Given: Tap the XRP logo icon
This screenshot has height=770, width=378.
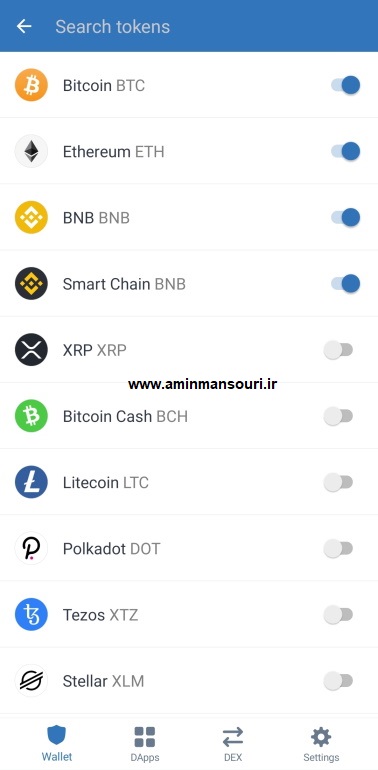Looking at the screenshot, I should click(31, 350).
